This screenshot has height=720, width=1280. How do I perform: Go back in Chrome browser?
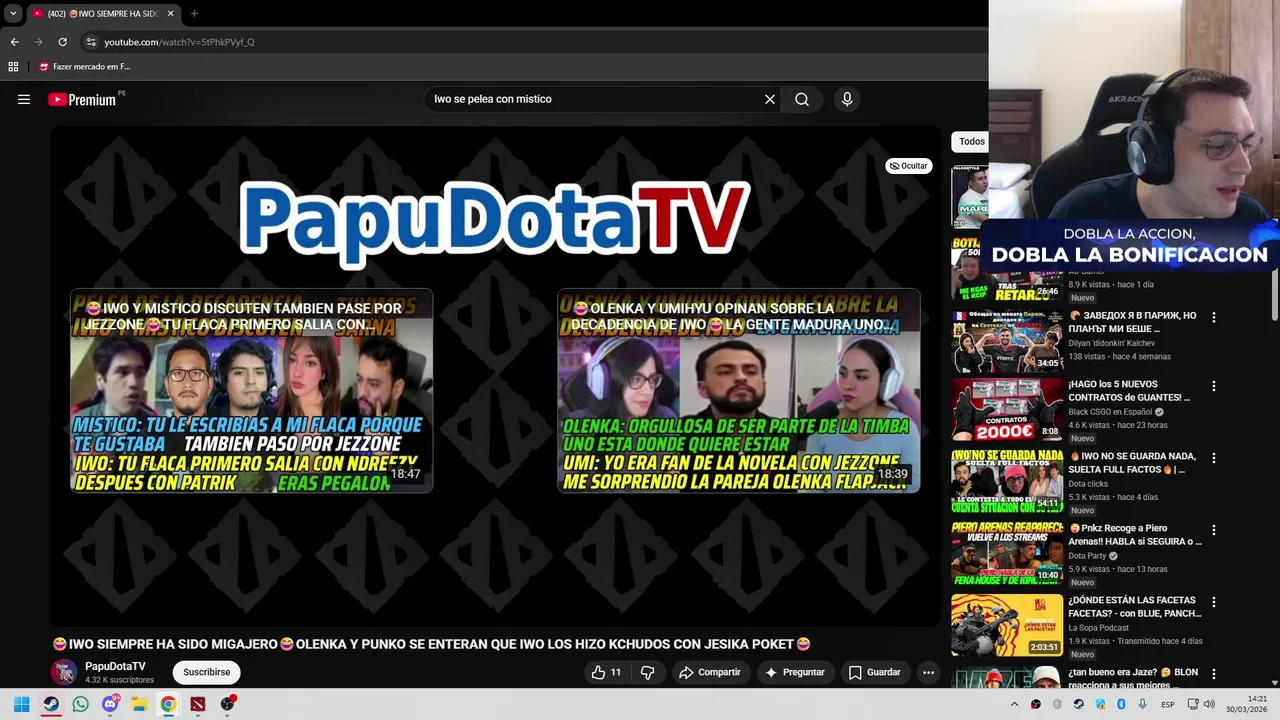click(x=14, y=42)
